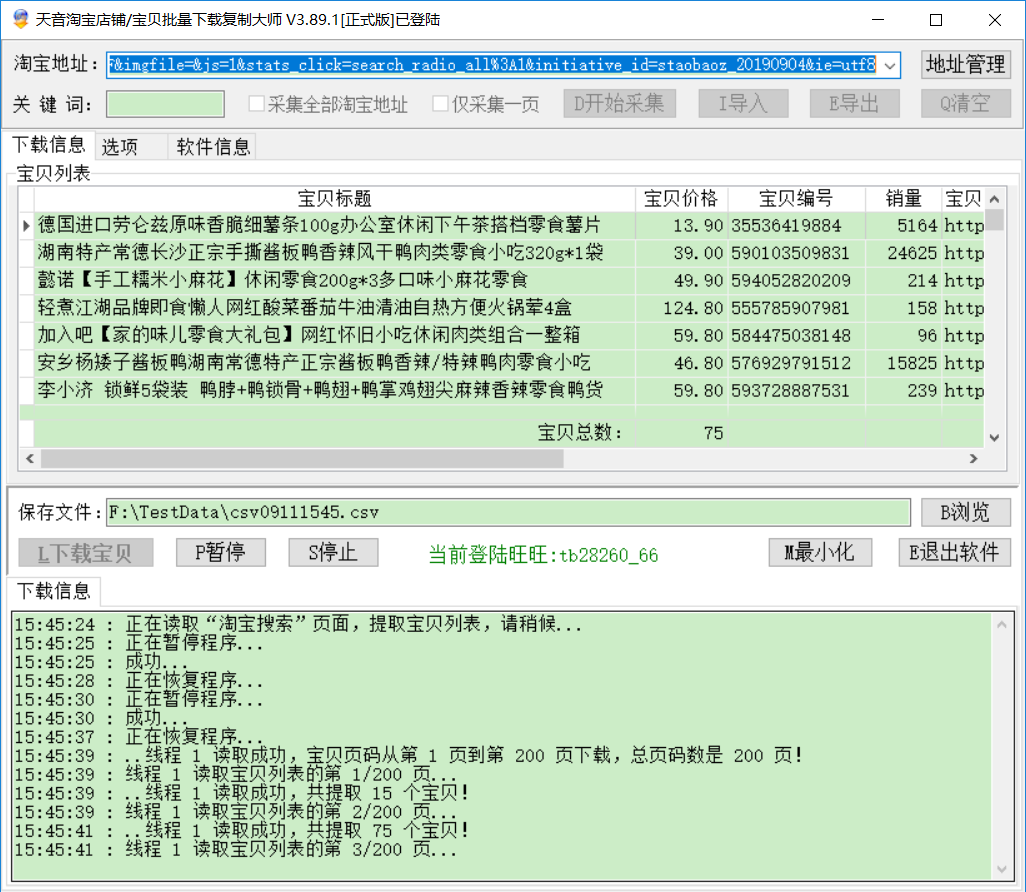Switch to the 选项 tab

120,147
